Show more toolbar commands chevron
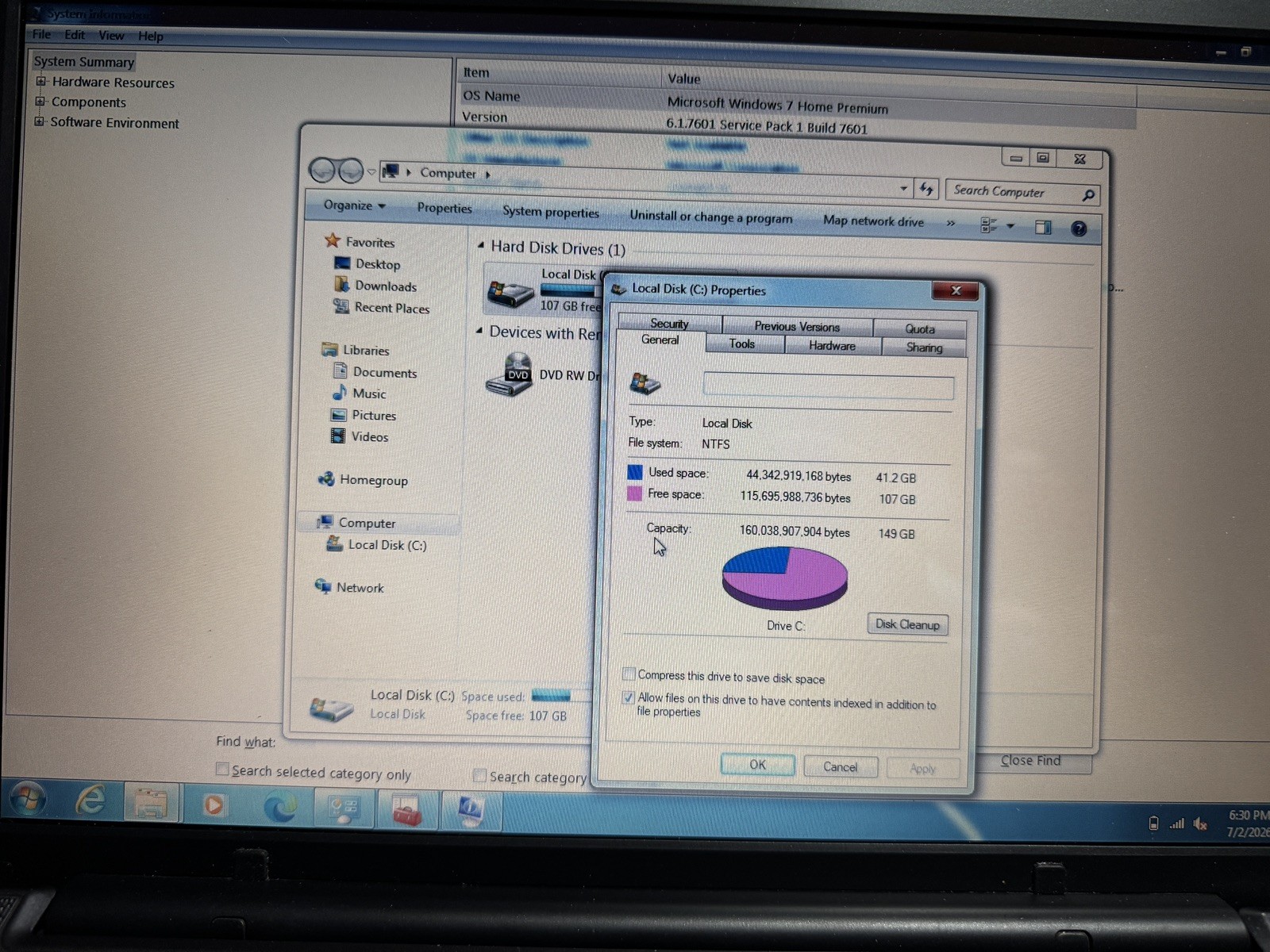This screenshot has height=952, width=1270. 951,224
